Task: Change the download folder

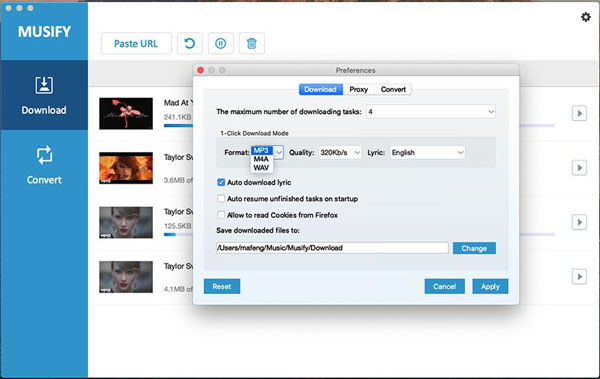Action: [x=474, y=248]
